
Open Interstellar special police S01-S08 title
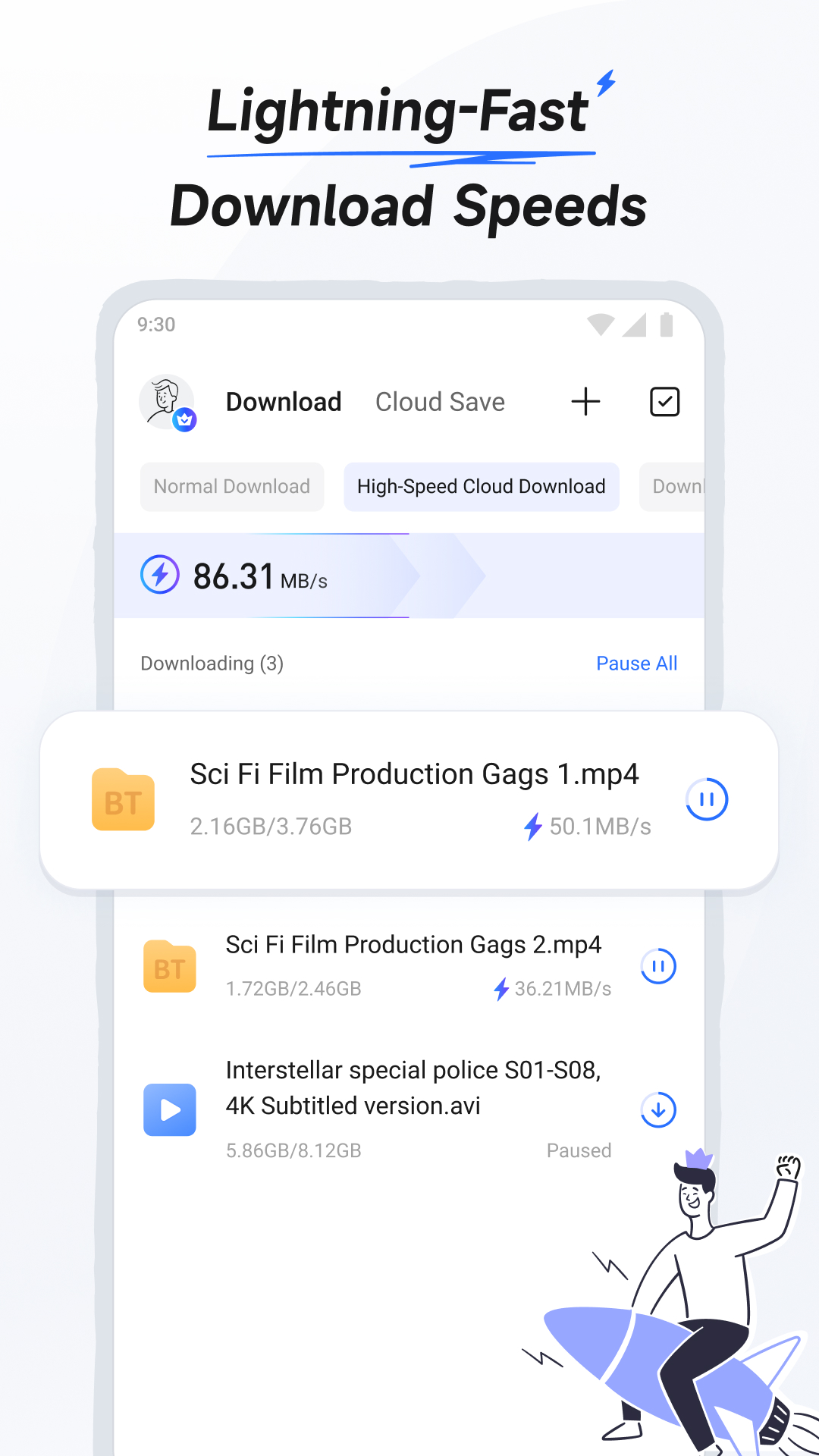point(413,1088)
